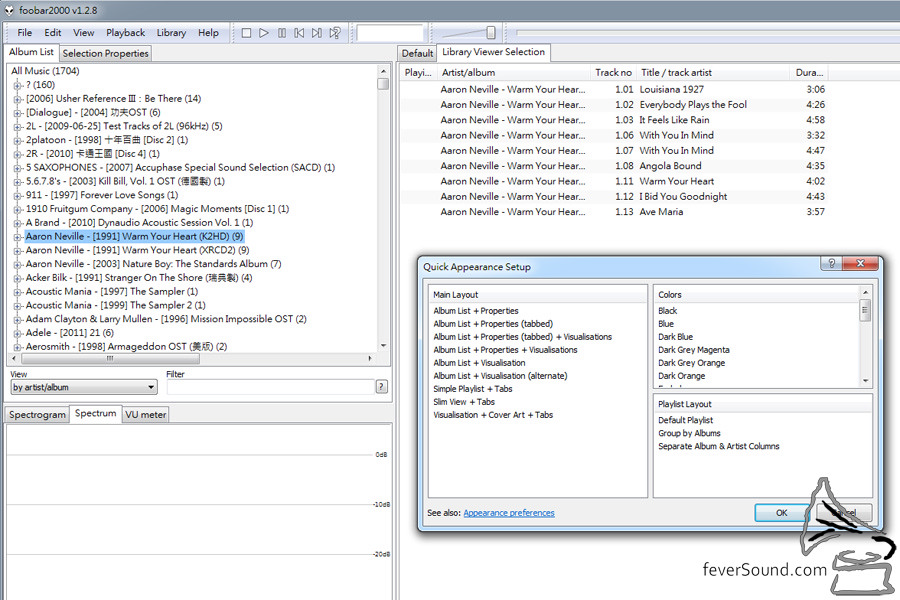Open the Library menu
This screenshot has height=600, width=900.
tap(172, 33)
